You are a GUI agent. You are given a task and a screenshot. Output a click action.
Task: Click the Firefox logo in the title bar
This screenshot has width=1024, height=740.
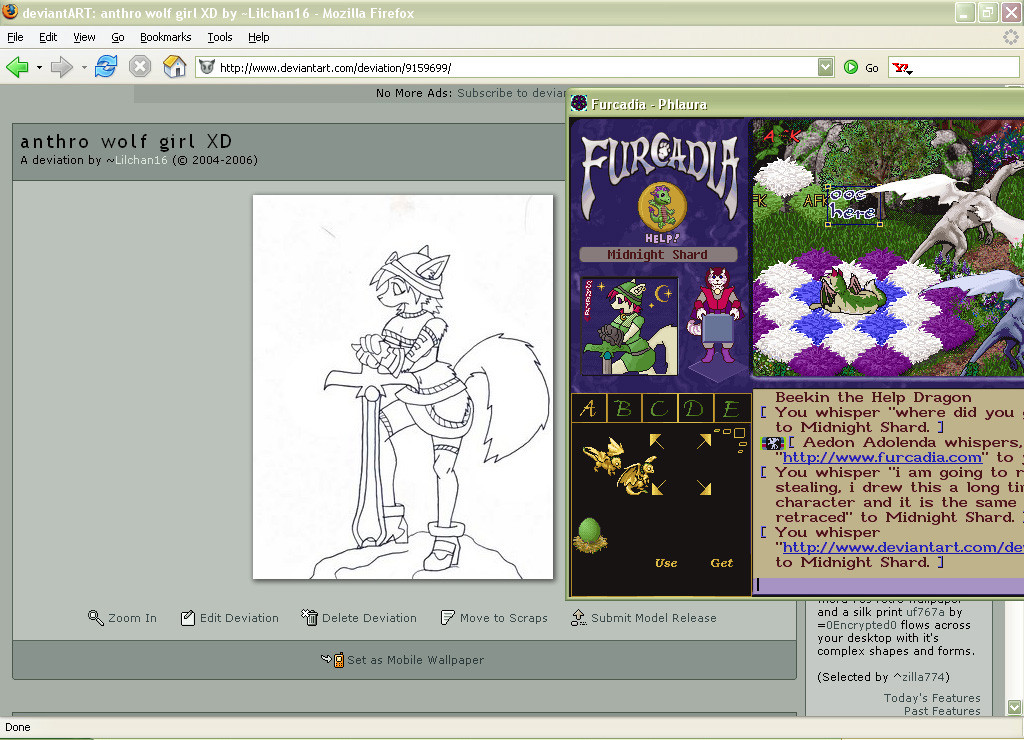[9, 12]
